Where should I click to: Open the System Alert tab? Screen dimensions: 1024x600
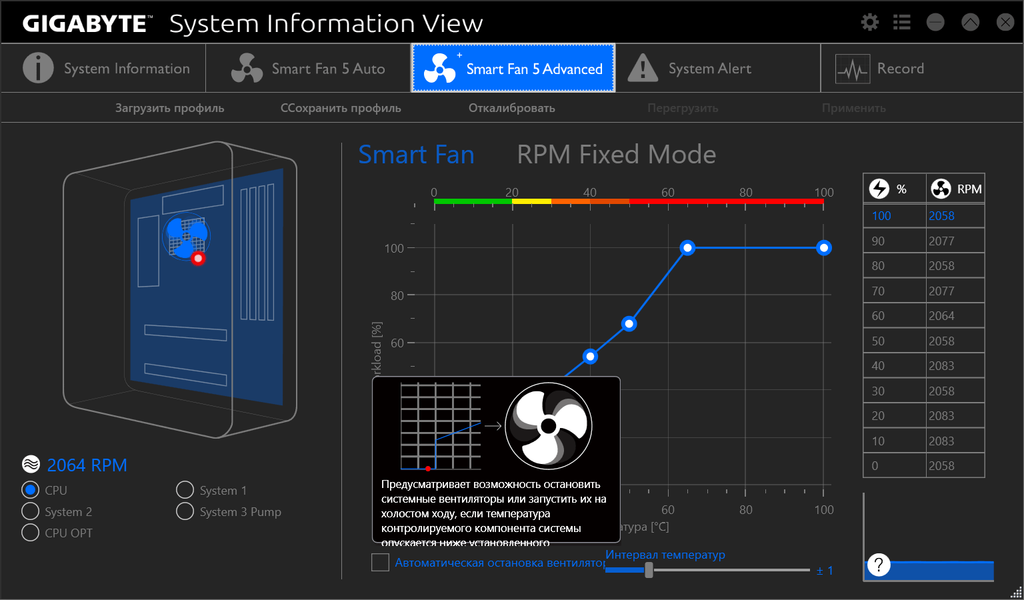point(718,69)
